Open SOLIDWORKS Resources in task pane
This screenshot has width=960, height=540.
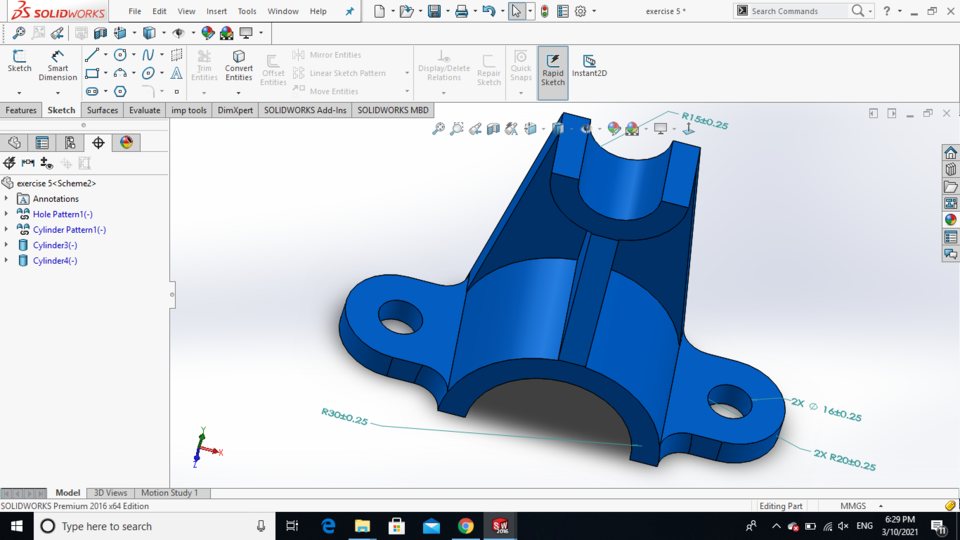tap(950, 152)
